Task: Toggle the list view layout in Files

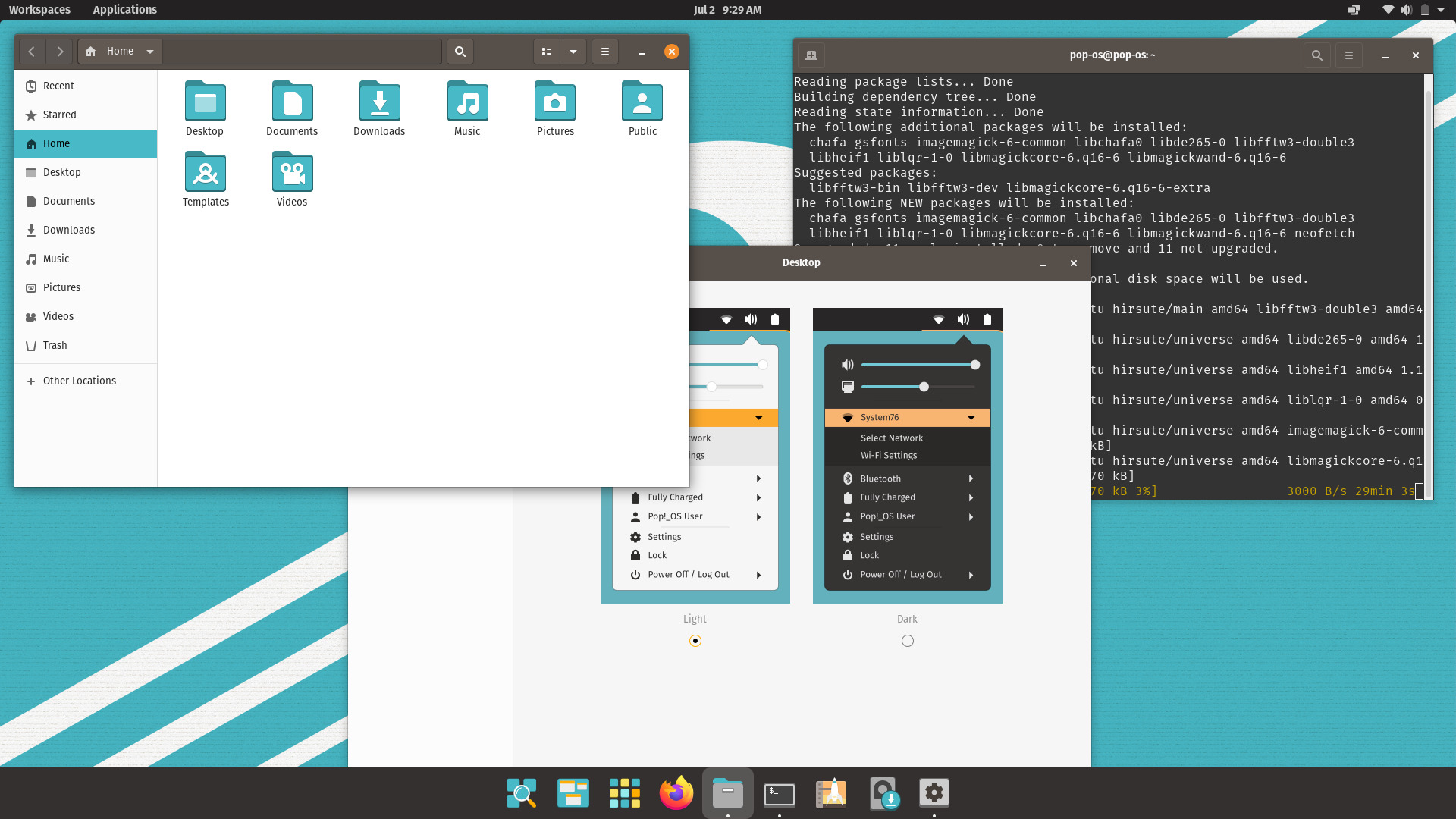Action: tap(547, 52)
